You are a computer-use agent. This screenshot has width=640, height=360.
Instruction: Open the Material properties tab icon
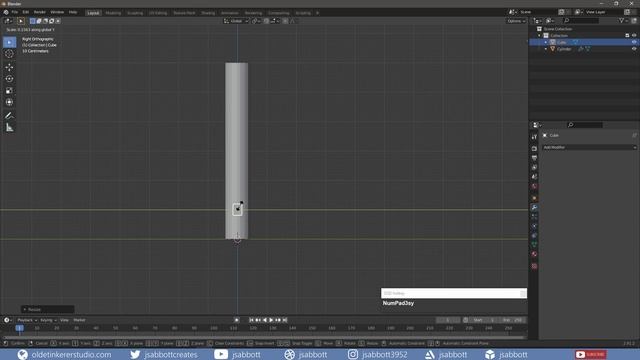pyautogui.click(x=534, y=254)
